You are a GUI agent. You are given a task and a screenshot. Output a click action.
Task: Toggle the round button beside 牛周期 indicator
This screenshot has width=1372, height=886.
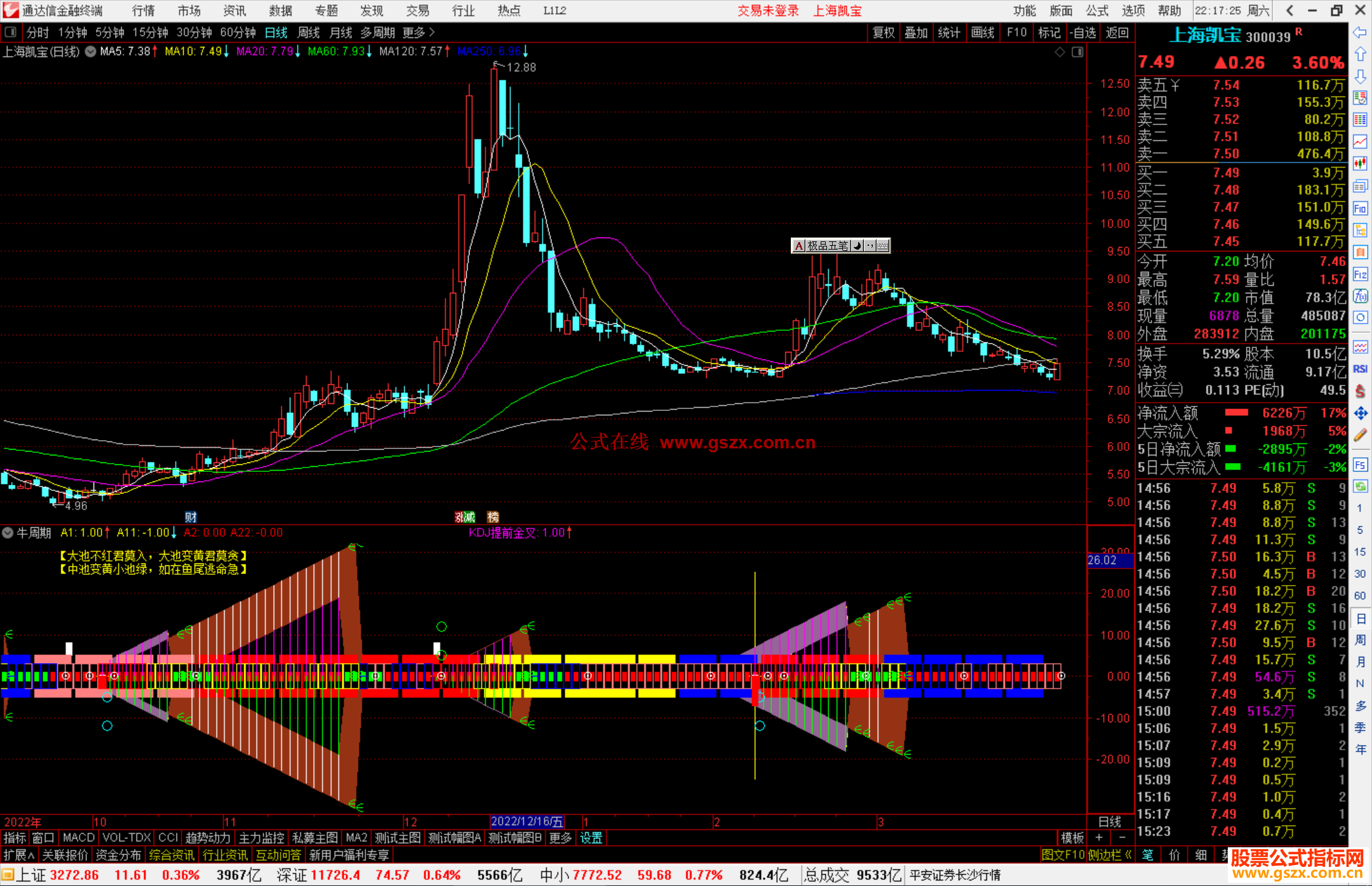pyautogui.click(x=8, y=533)
